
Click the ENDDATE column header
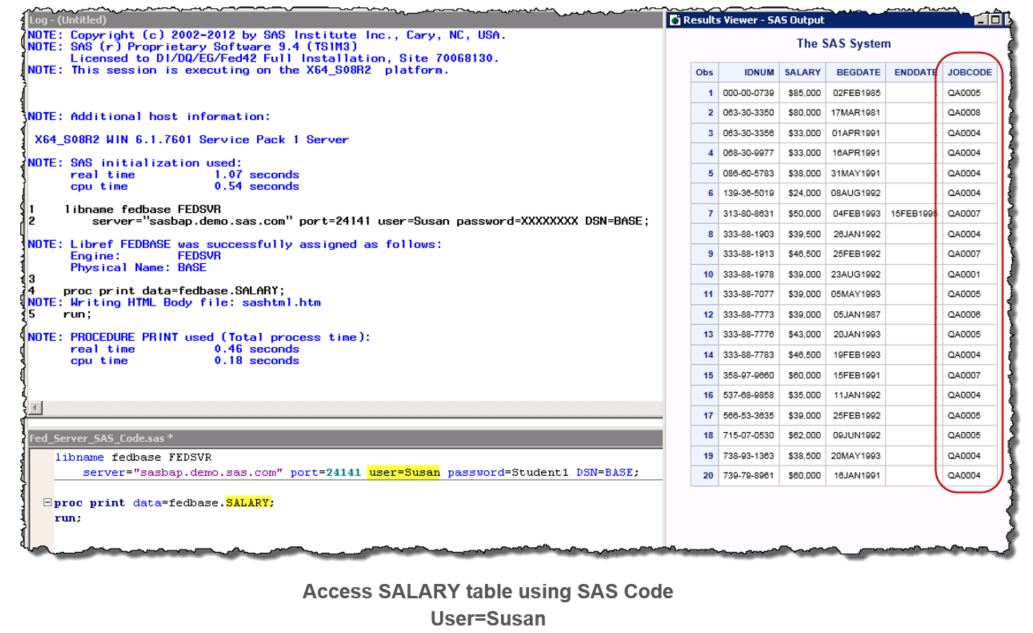tap(914, 72)
